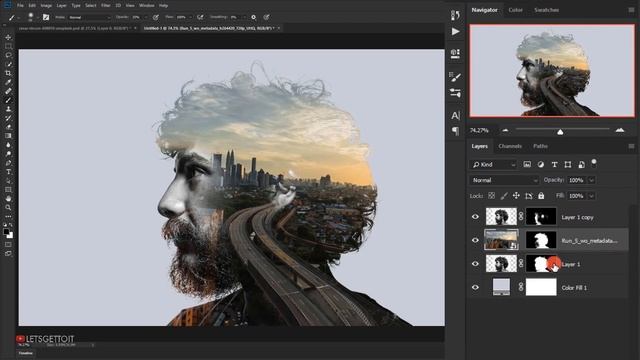Click the Play actions panel icon
This screenshot has height=360, width=640.
click(x=456, y=31)
